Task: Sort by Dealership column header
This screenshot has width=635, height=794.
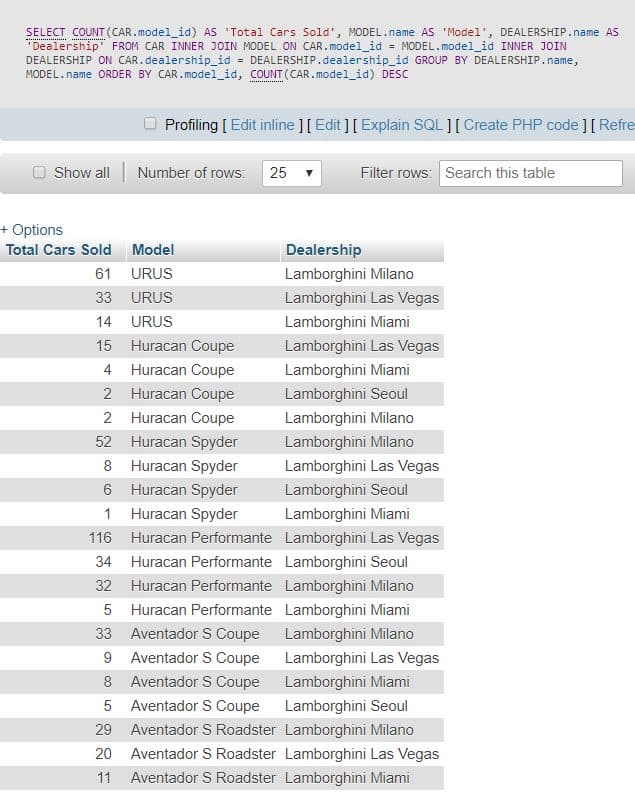Action: tap(324, 250)
